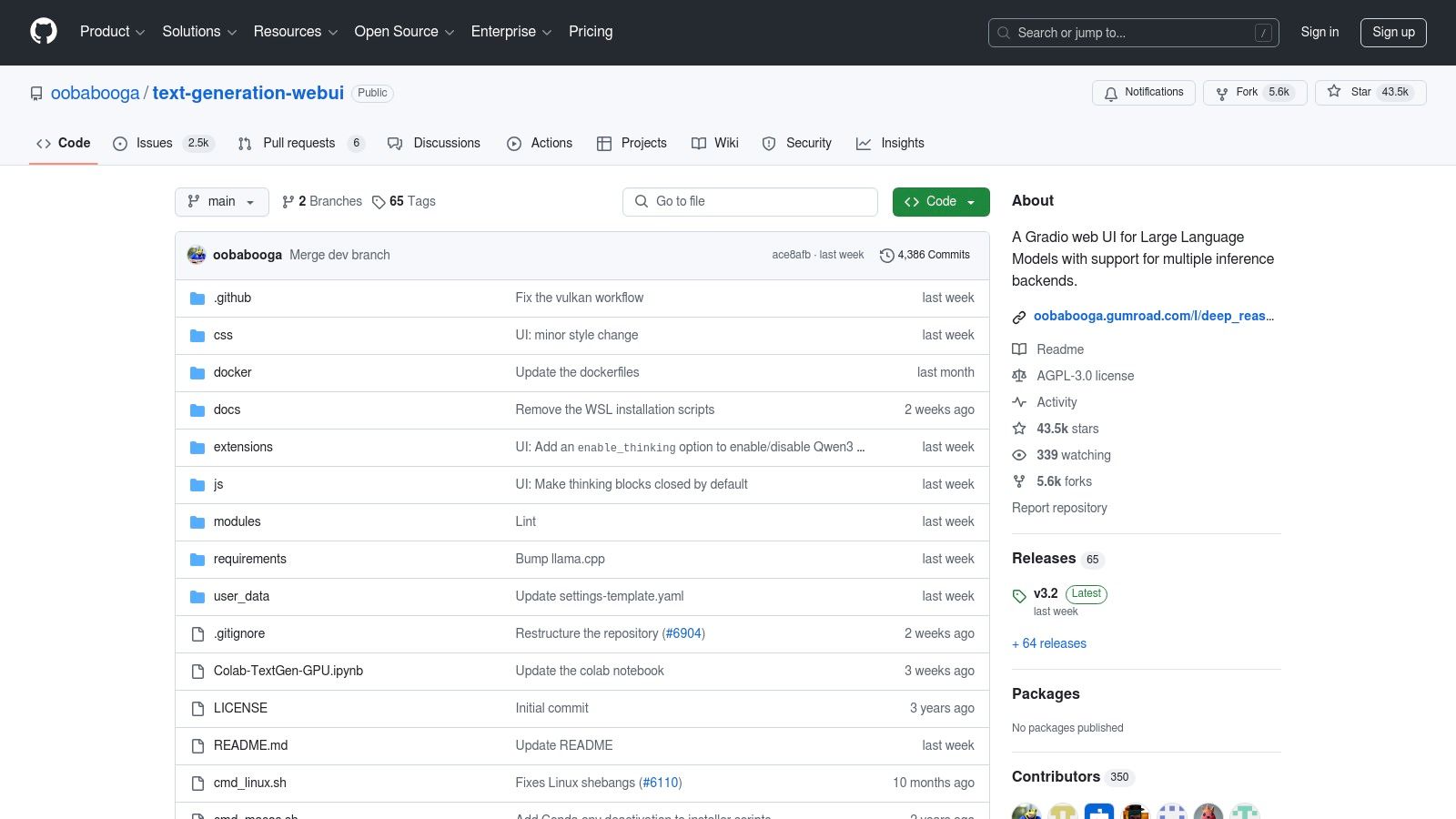Open the .github folder icon
This screenshot has width=1456, height=819.
(x=197, y=298)
